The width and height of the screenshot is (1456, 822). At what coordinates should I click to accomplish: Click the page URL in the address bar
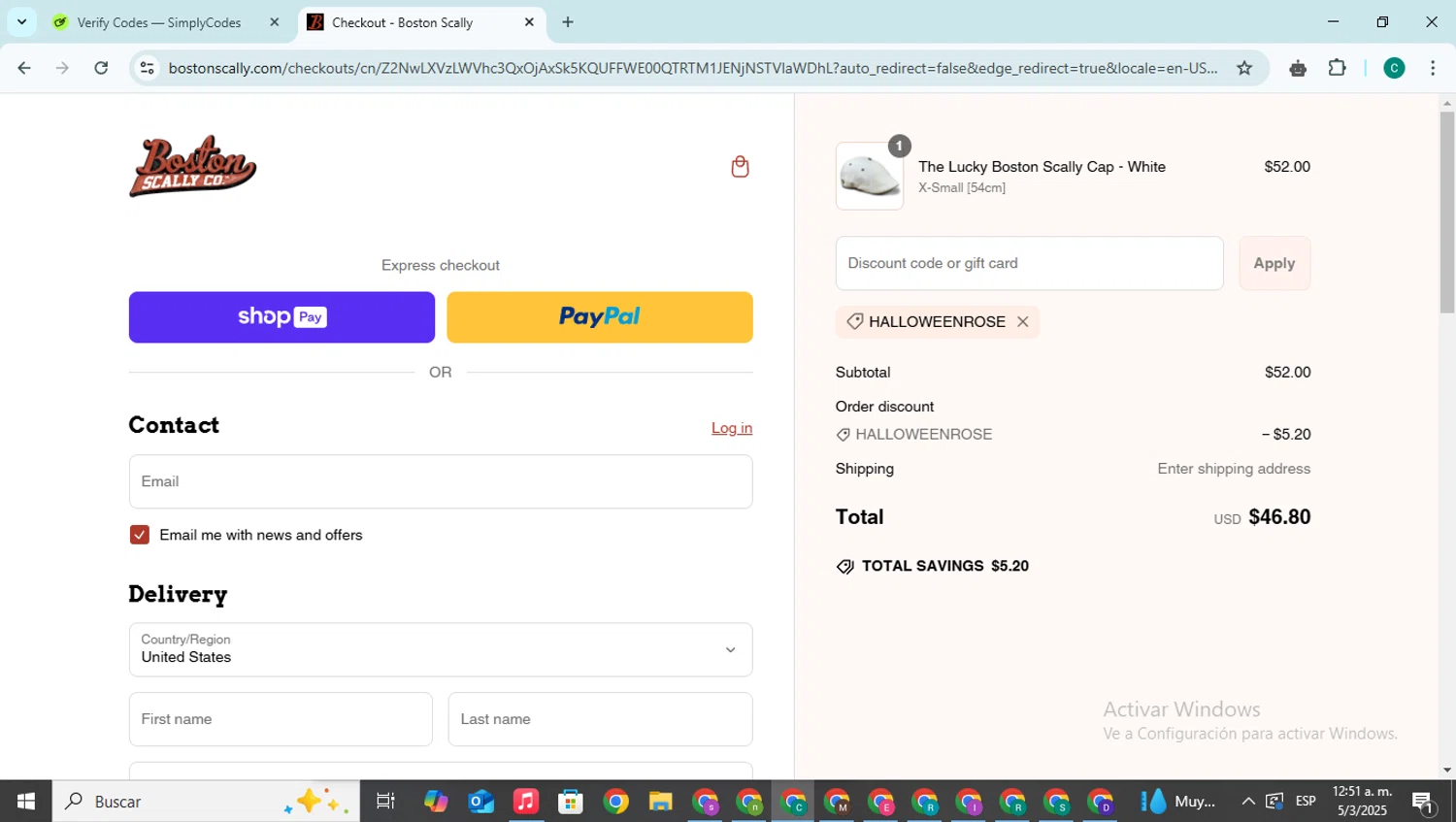click(693, 68)
